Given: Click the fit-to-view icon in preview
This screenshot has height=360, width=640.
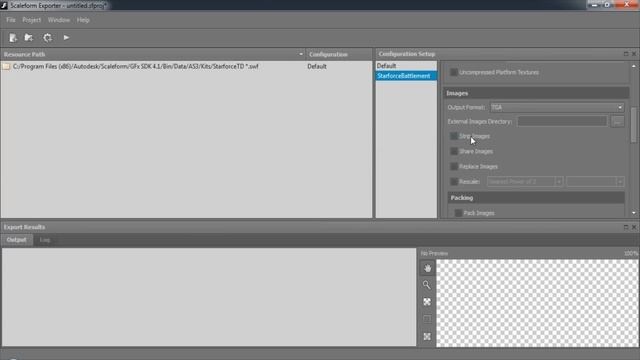Looking at the screenshot, I should [x=427, y=302].
